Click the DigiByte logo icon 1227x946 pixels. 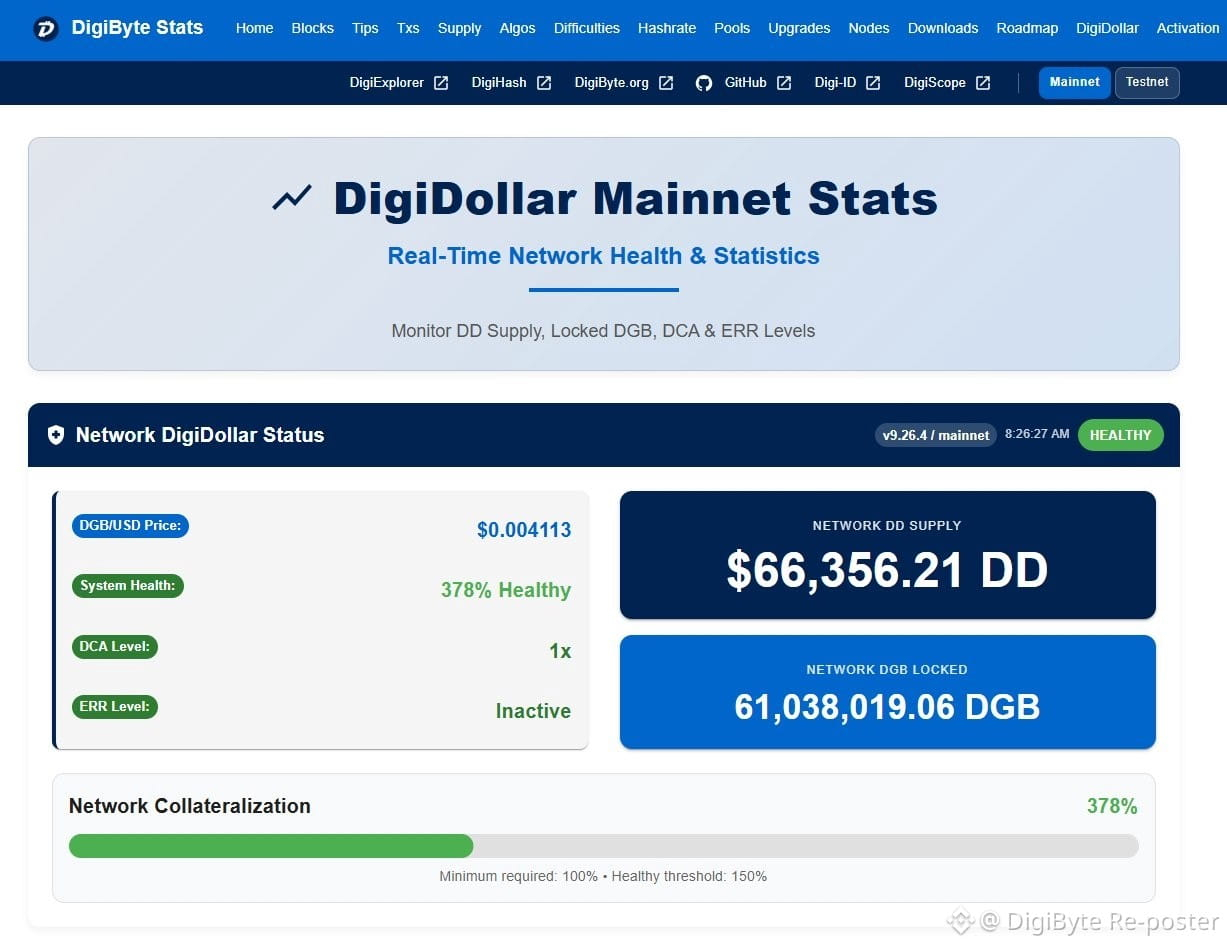46,28
